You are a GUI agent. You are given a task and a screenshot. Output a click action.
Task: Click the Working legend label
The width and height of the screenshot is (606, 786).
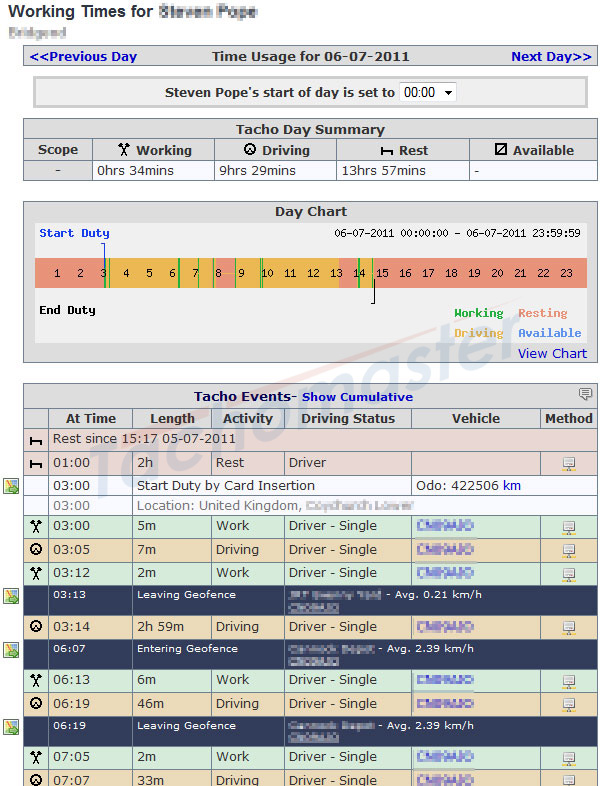(x=479, y=313)
